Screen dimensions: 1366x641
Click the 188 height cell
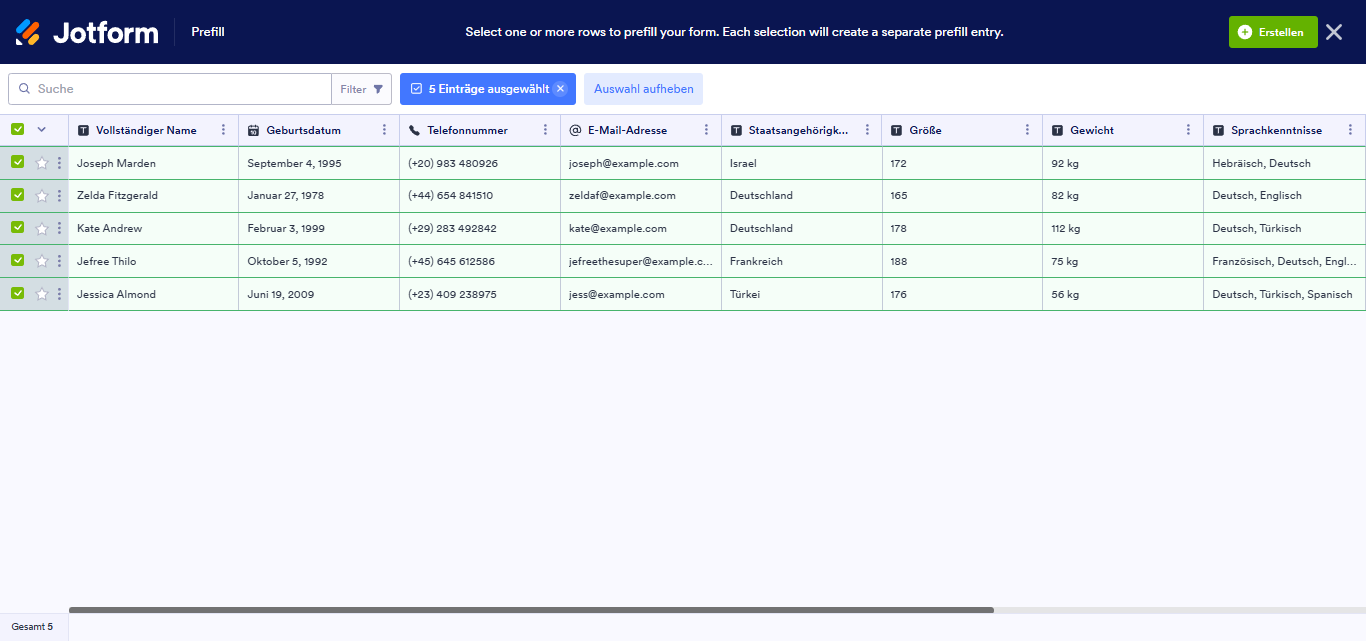click(x=962, y=261)
